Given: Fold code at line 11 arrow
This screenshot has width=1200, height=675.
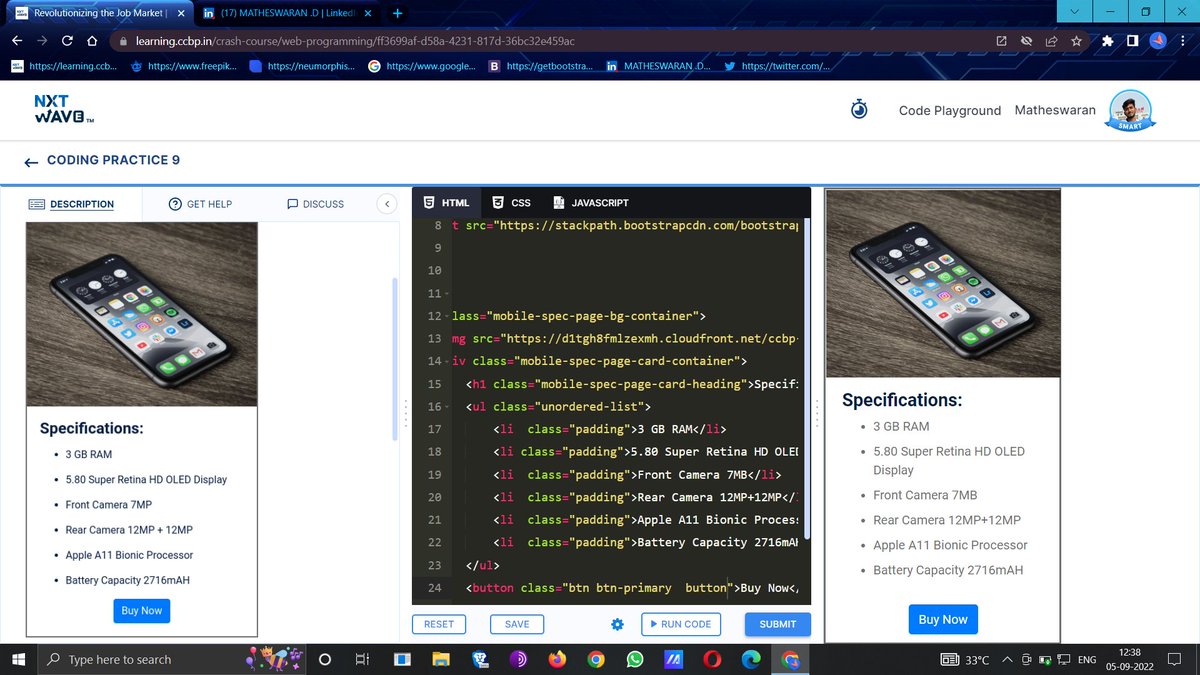Looking at the screenshot, I should [445, 294].
